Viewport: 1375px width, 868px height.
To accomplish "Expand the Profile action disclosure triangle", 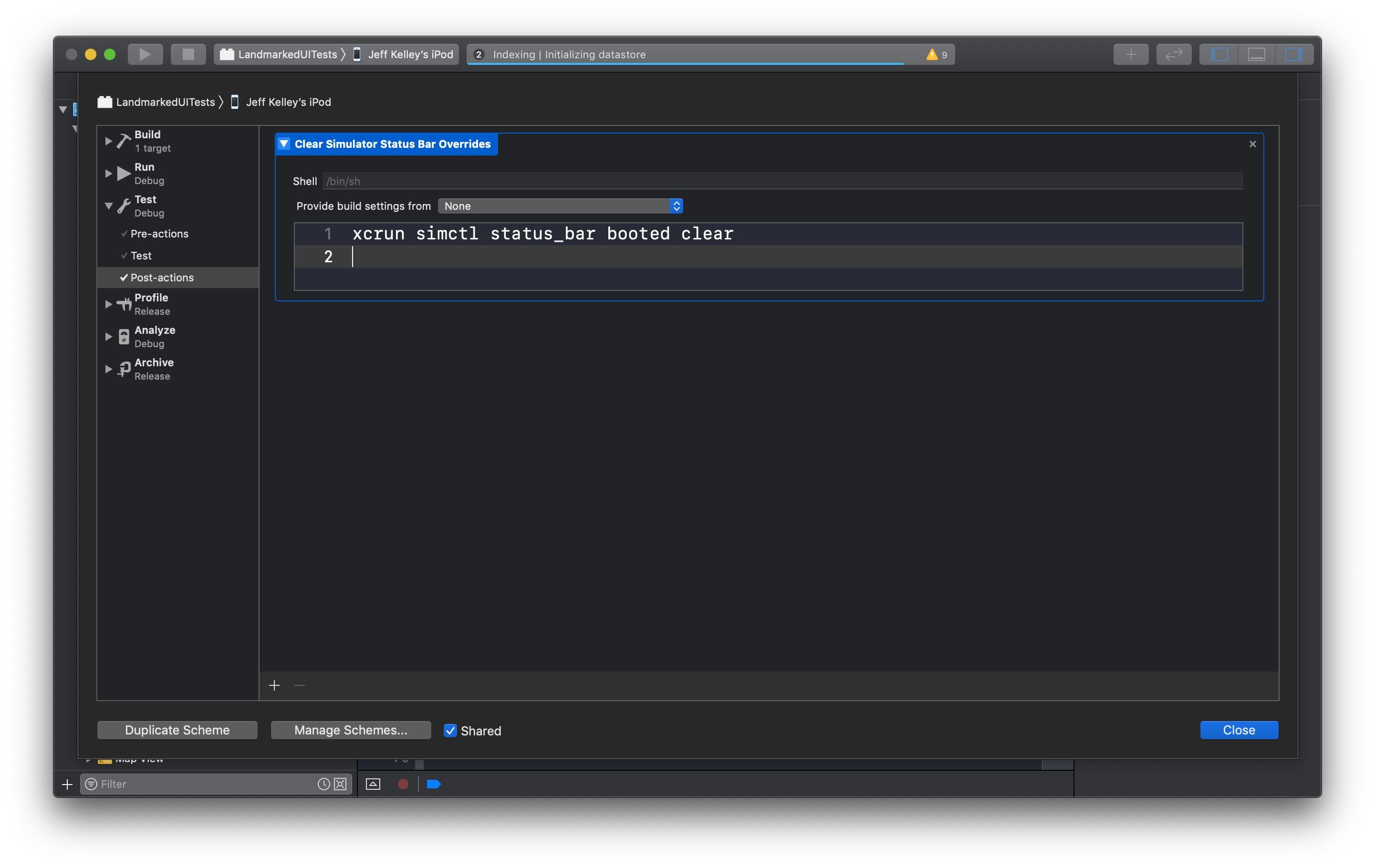I will point(108,304).
